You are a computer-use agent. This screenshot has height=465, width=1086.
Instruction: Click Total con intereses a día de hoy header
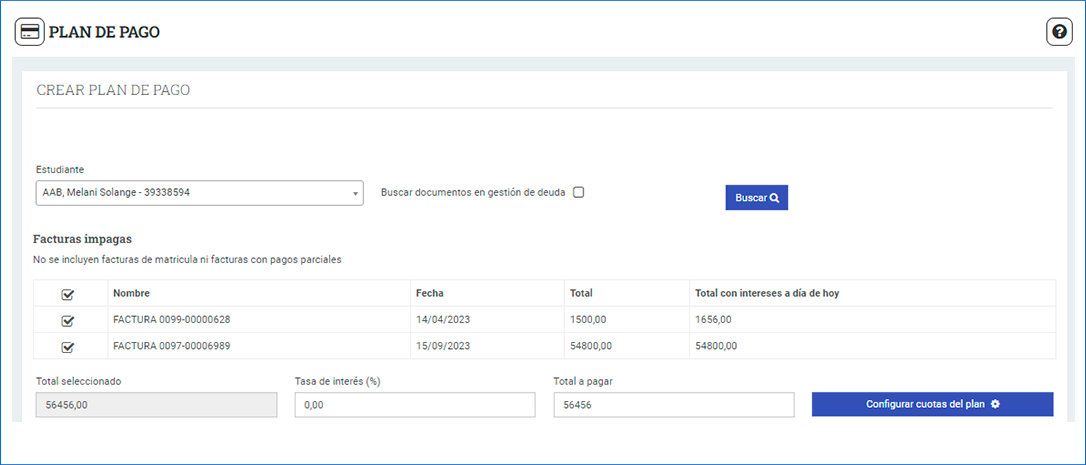coord(767,293)
